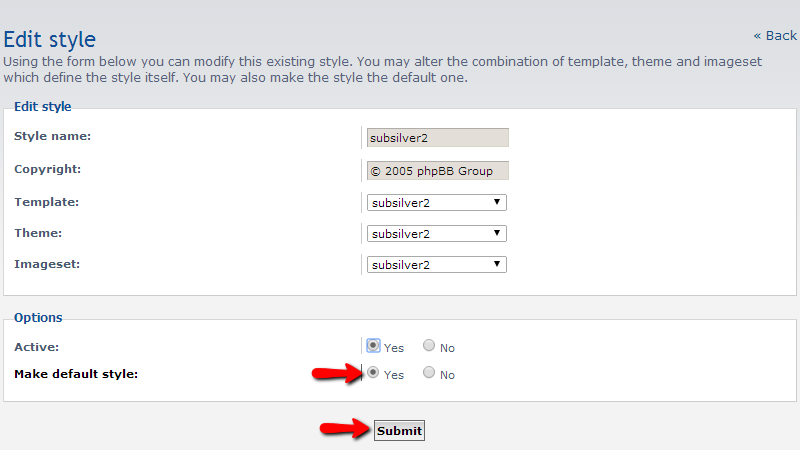
Task: Click the Copyright text field
Action: pyautogui.click(x=438, y=171)
